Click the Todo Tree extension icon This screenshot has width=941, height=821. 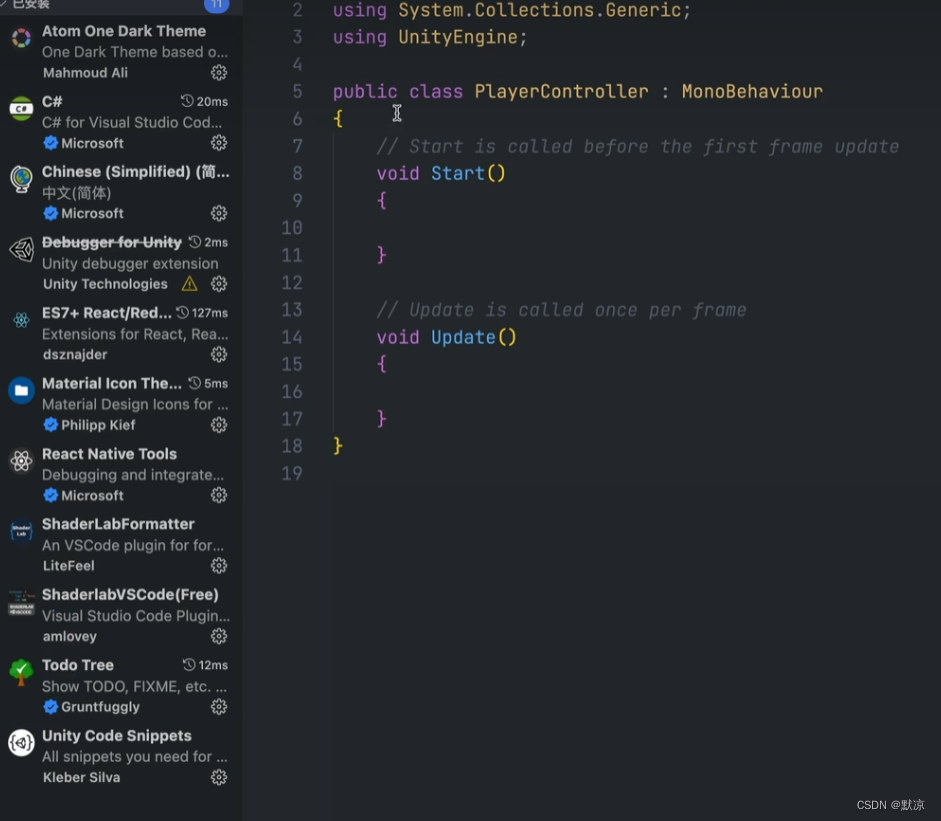coord(21,673)
